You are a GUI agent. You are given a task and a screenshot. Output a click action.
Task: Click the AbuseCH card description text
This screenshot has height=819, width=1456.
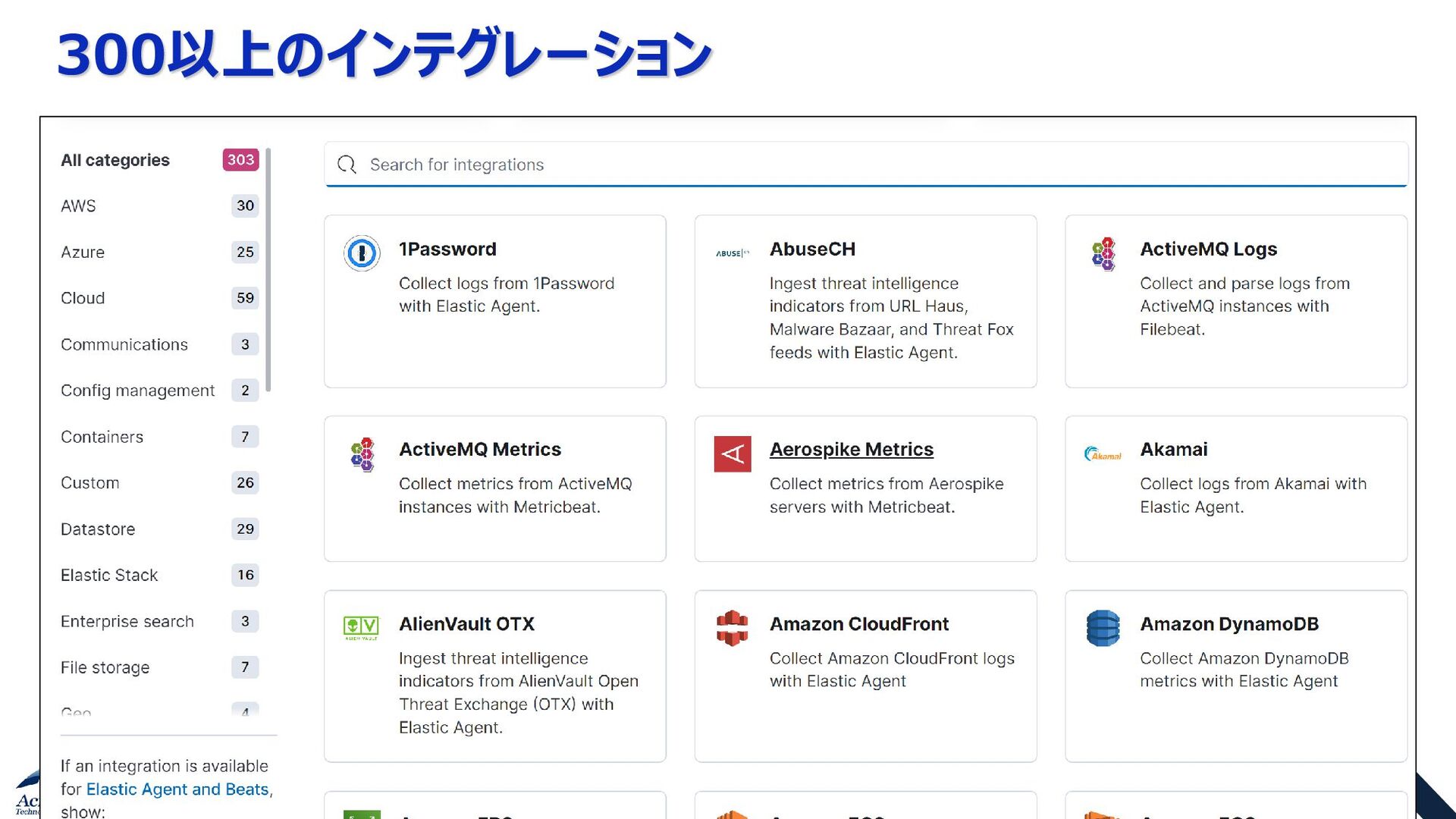(x=891, y=318)
